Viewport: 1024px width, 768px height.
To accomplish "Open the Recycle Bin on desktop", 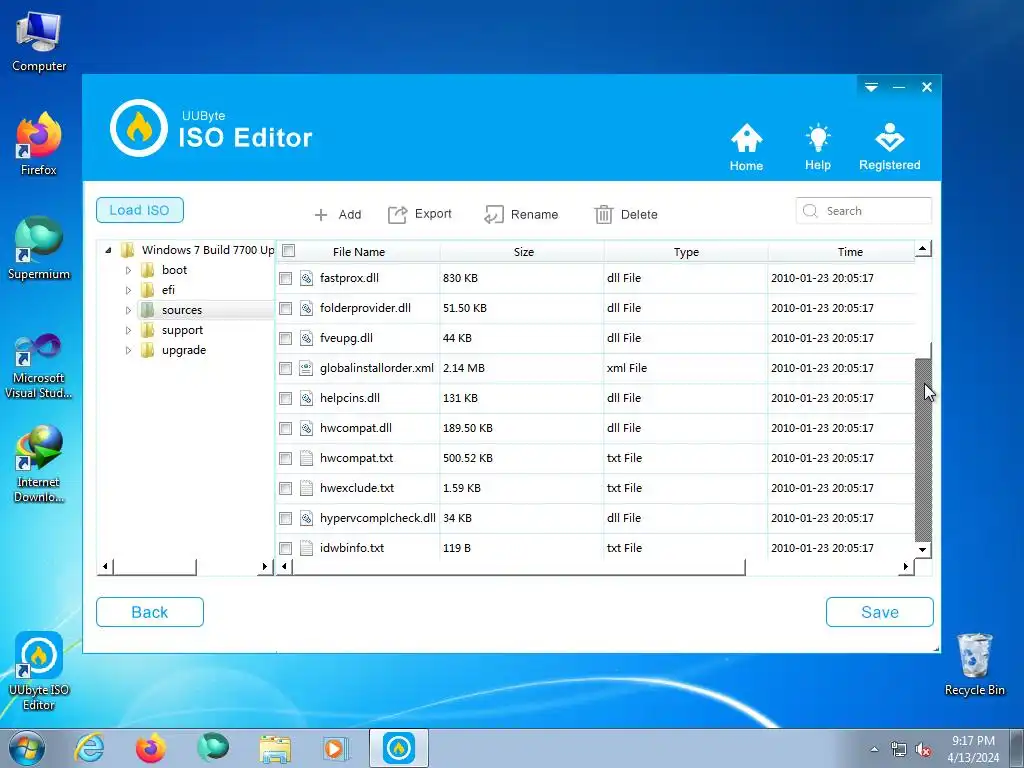I will tap(974, 665).
